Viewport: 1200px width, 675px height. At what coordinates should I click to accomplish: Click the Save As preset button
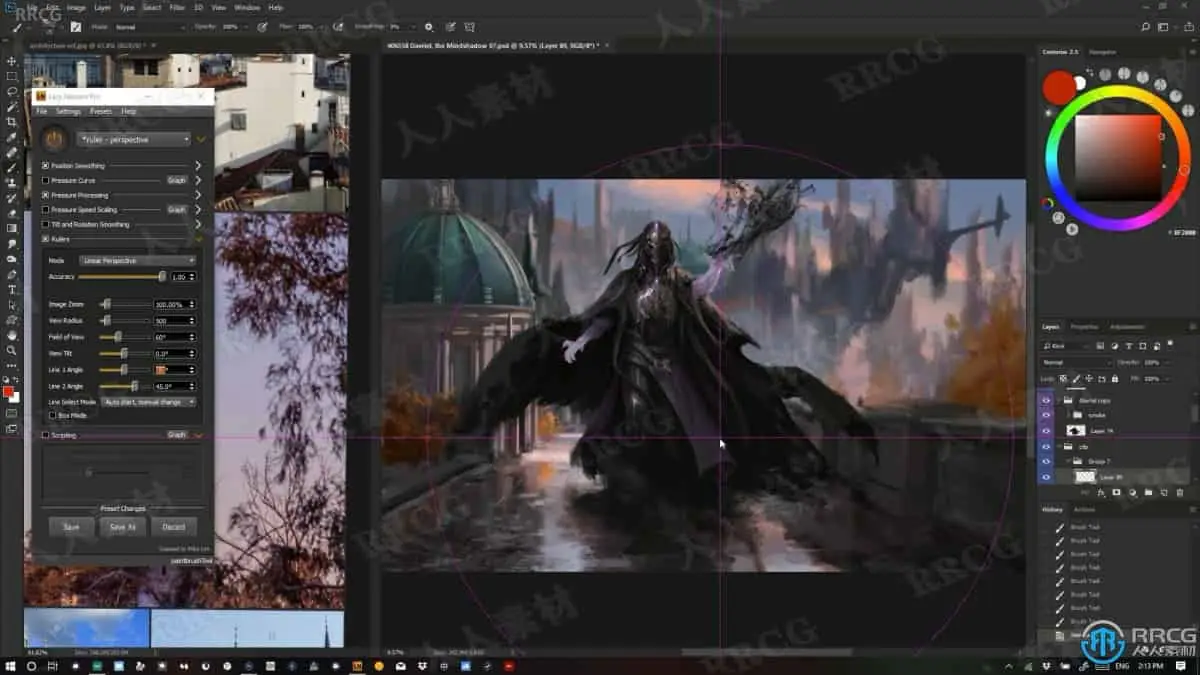[x=122, y=526]
